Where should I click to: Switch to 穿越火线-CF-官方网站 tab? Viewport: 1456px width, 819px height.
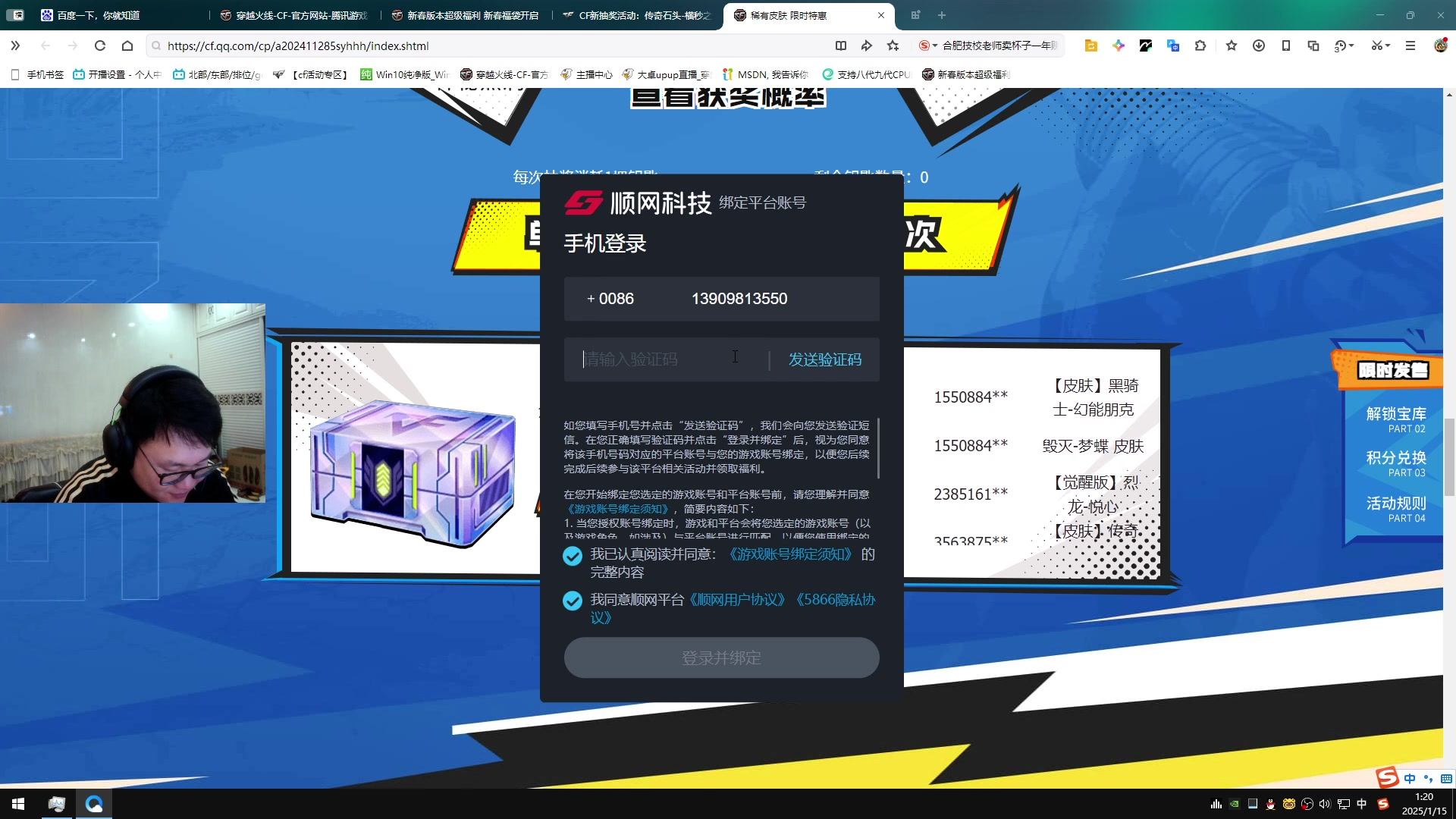pos(296,15)
